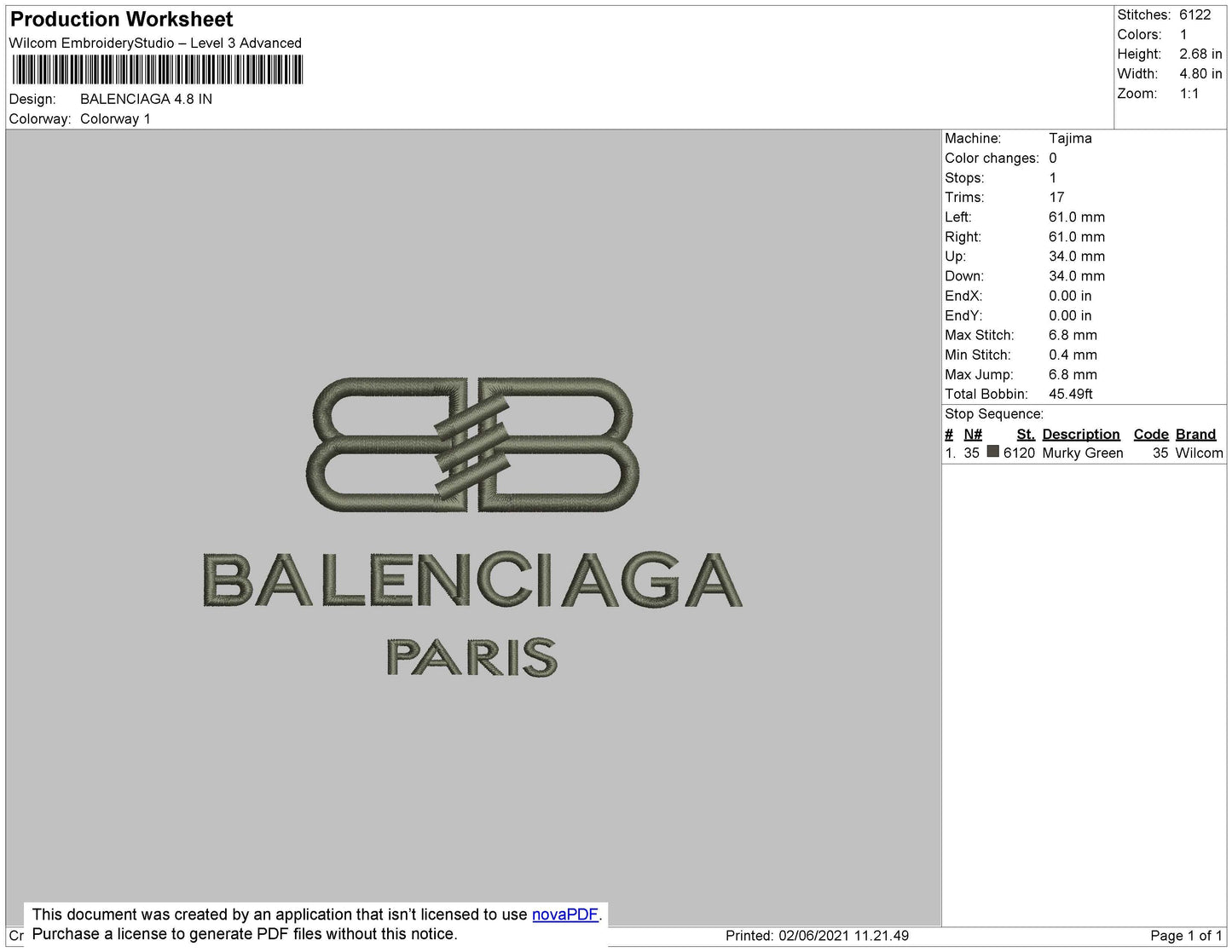
Task: Click the 'St.' column header
Action: pyautogui.click(x=1026, y=435)
